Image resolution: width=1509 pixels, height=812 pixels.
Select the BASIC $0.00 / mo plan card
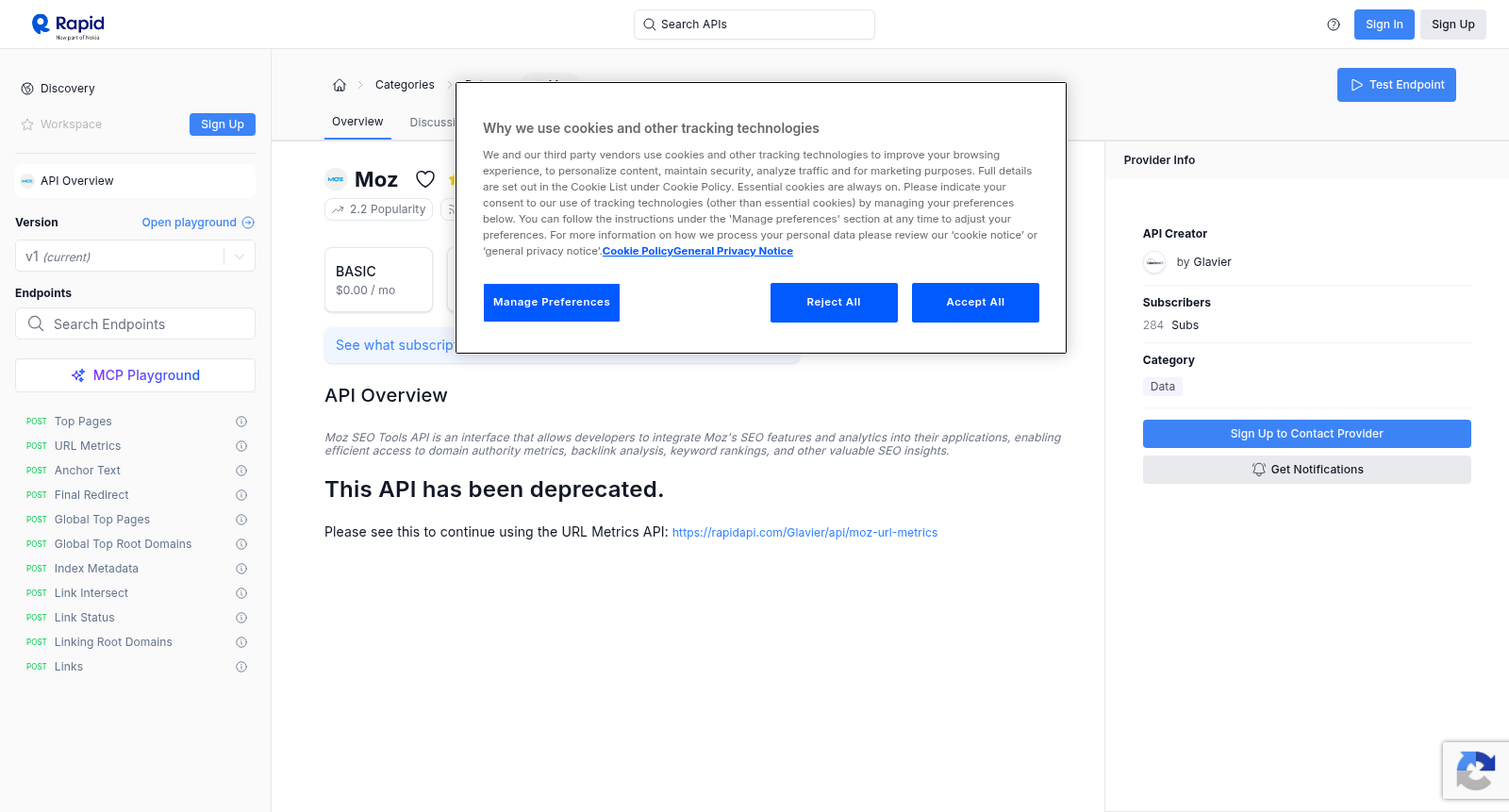(378, 280)
